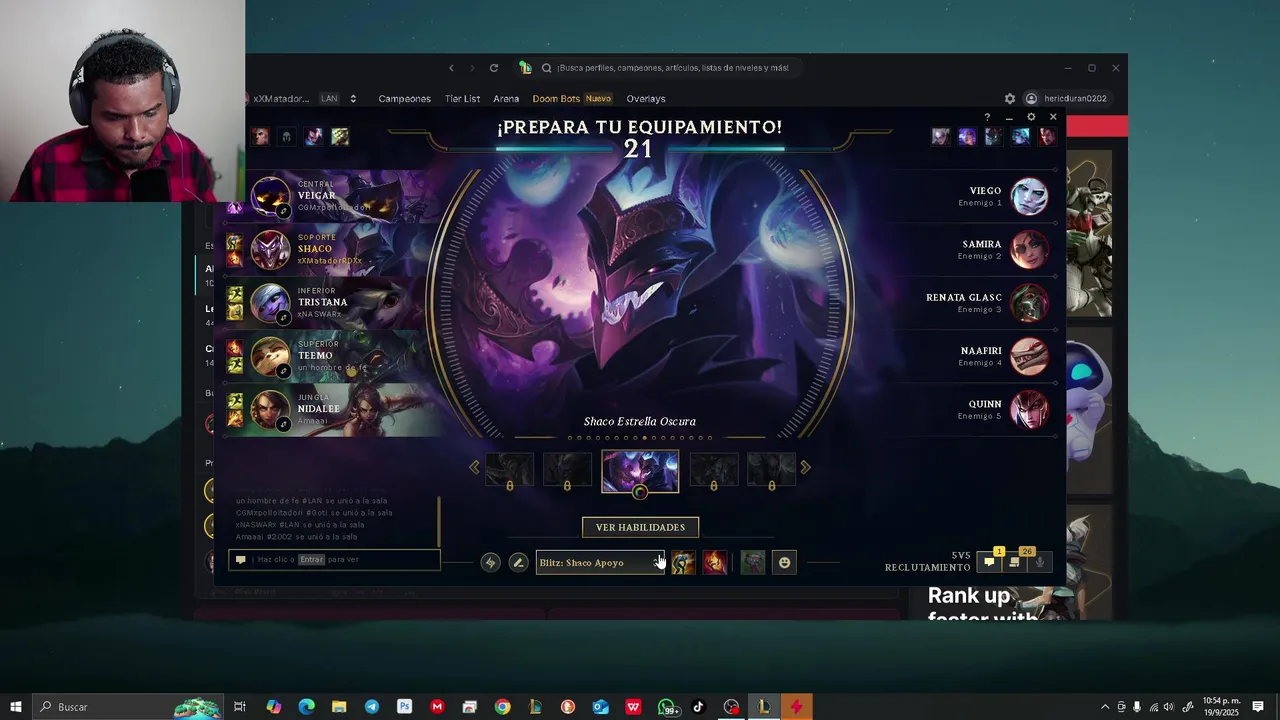
Task: Click the Windows taskbar search box
Action: (x=127, y=707)
